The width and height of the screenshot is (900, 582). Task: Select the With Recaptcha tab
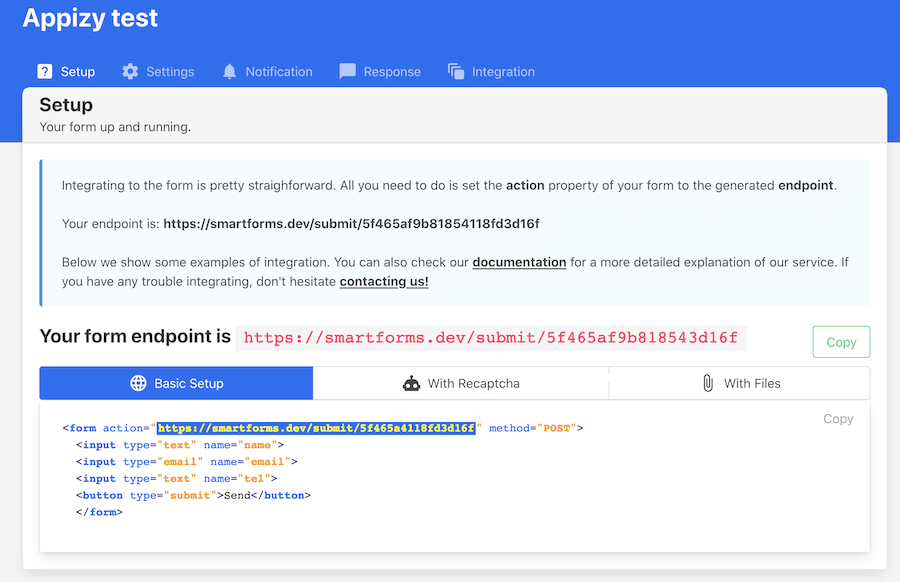coord(461,383)
